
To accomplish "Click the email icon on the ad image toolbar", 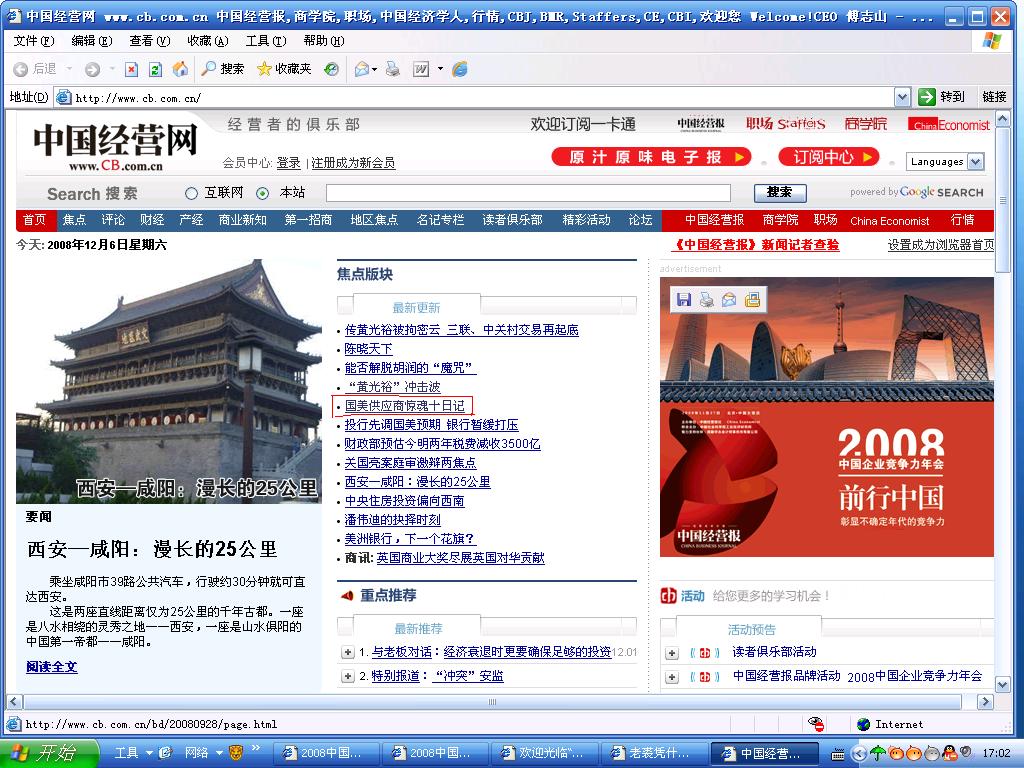I will 729,300.
